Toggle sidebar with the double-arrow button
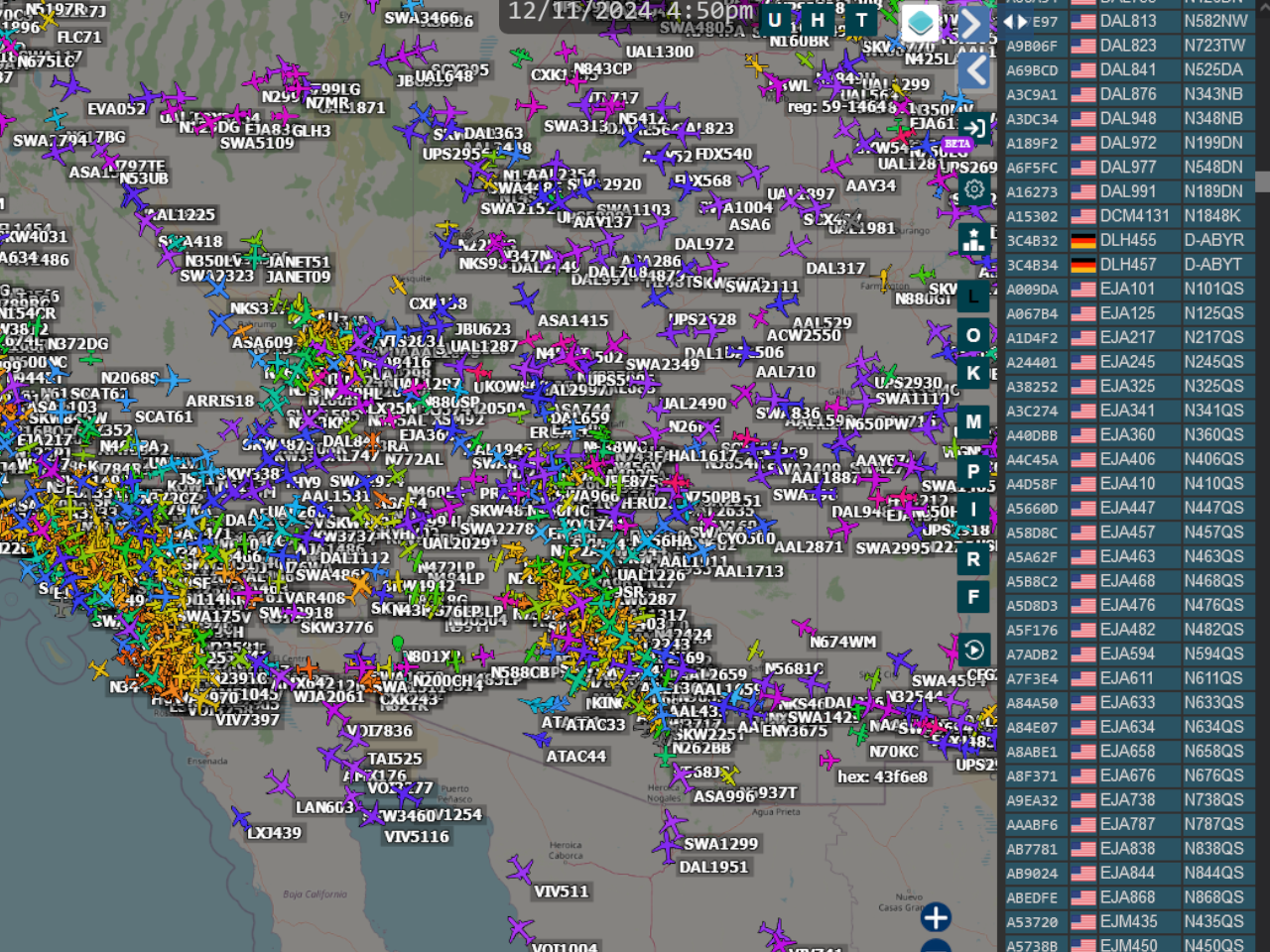This screenshot has height=952, width=1270. pos(1014,21)
